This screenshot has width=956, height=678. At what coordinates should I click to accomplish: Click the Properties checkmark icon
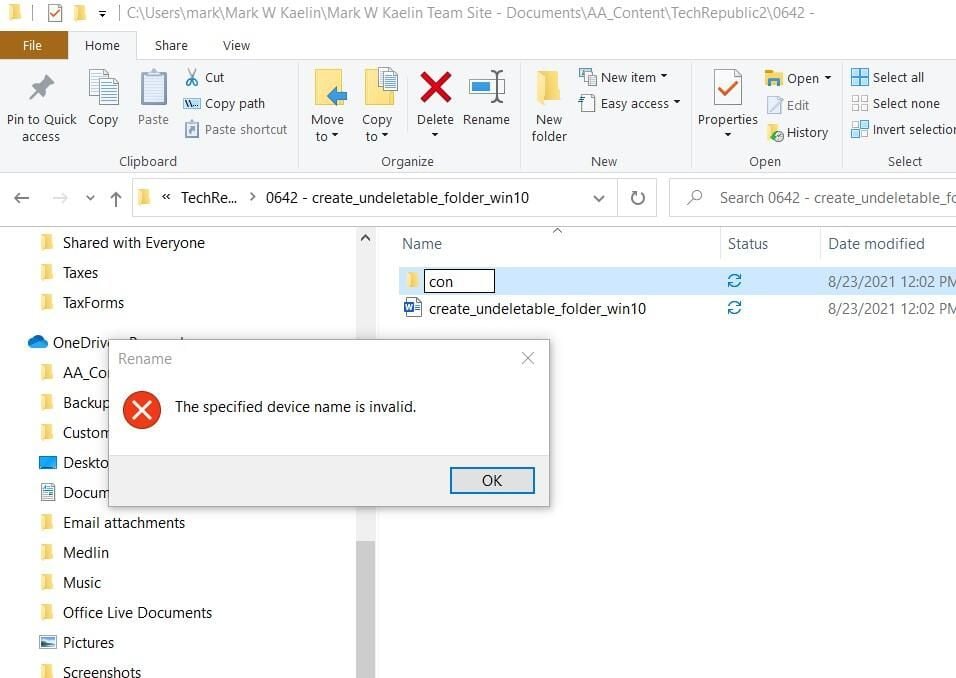pos(727,88)
